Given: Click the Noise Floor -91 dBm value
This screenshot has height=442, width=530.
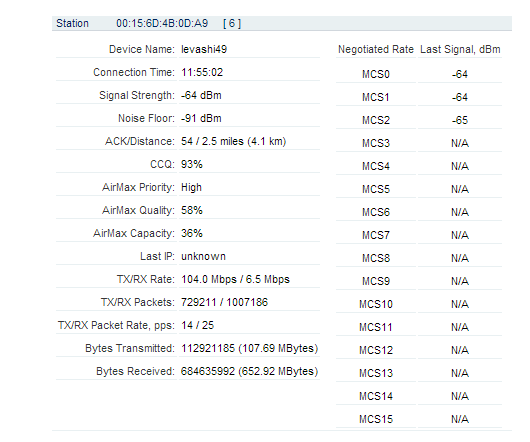Looking at the screenshot, I should click(201, 118).
